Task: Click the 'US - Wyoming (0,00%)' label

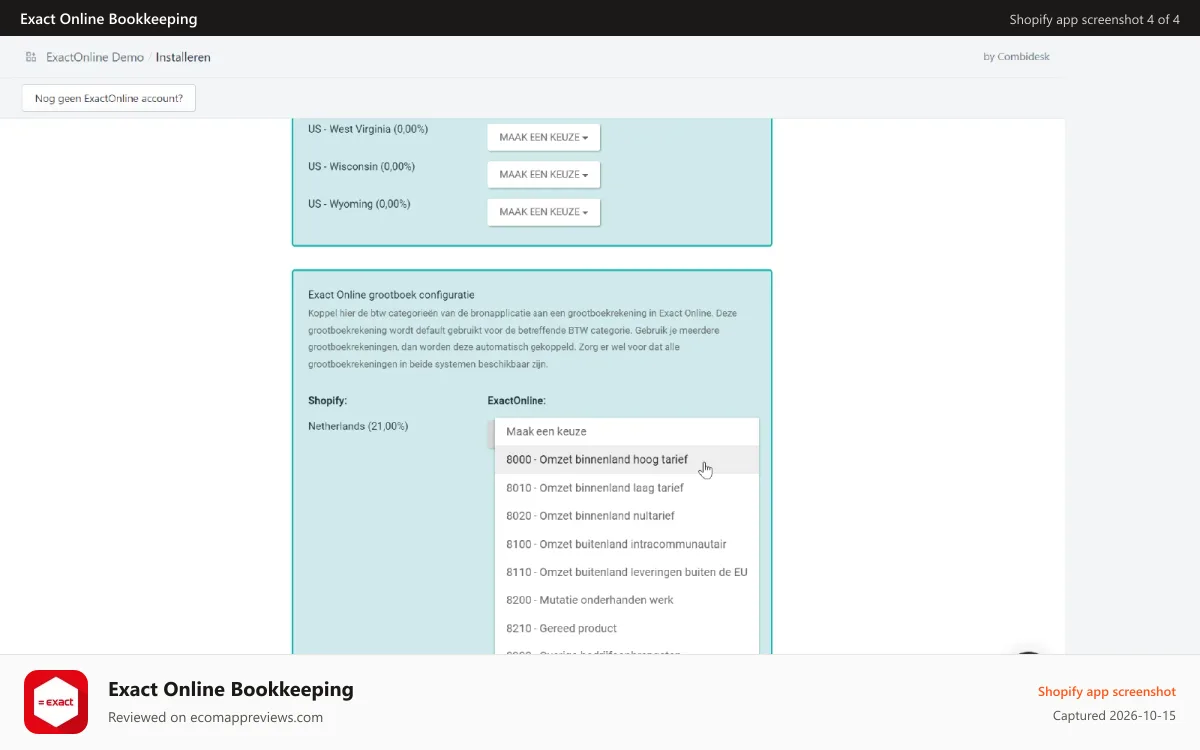Action: point(359,204)
